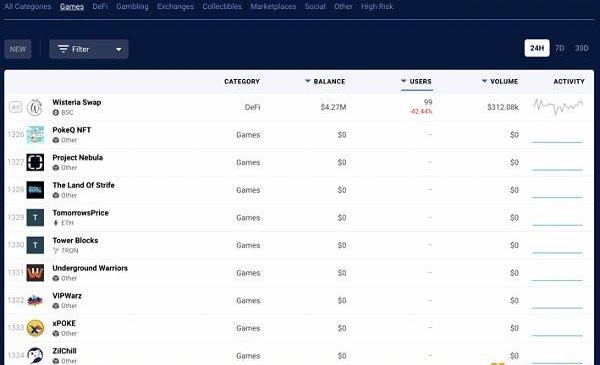Sort by VOLUME column arrow
600x365 pixels.
[x=484, y=81]
